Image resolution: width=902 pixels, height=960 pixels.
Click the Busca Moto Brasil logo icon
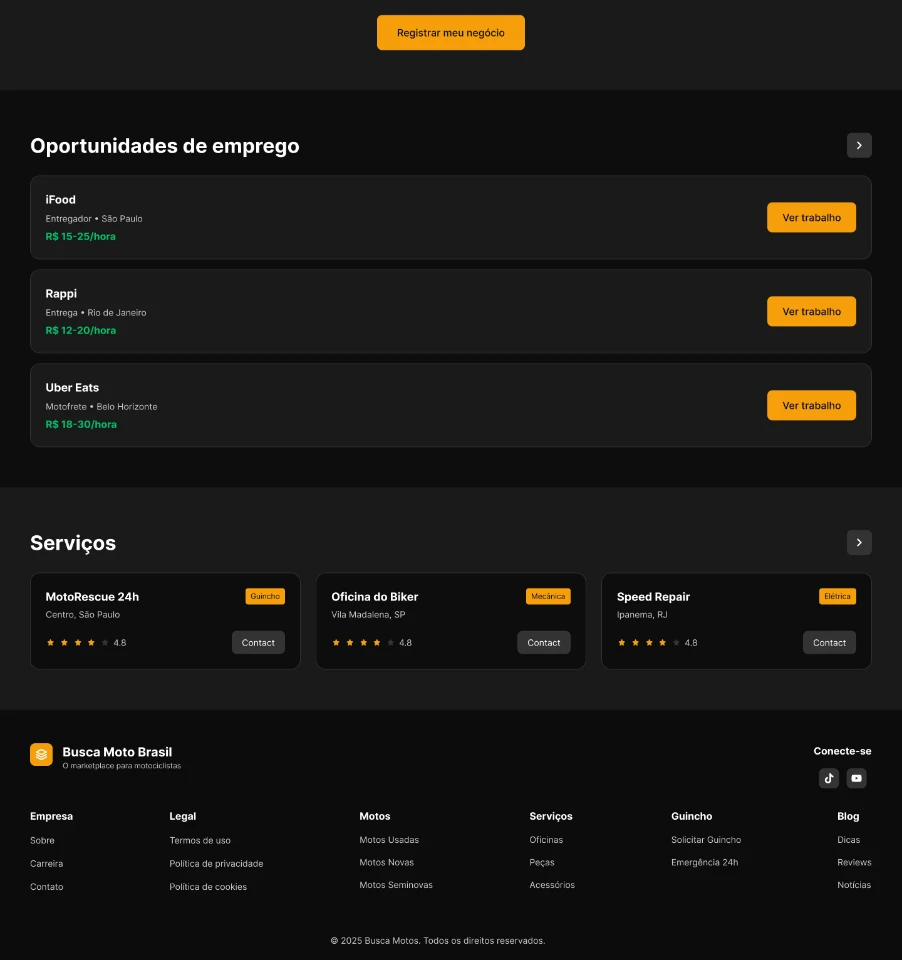41,754
